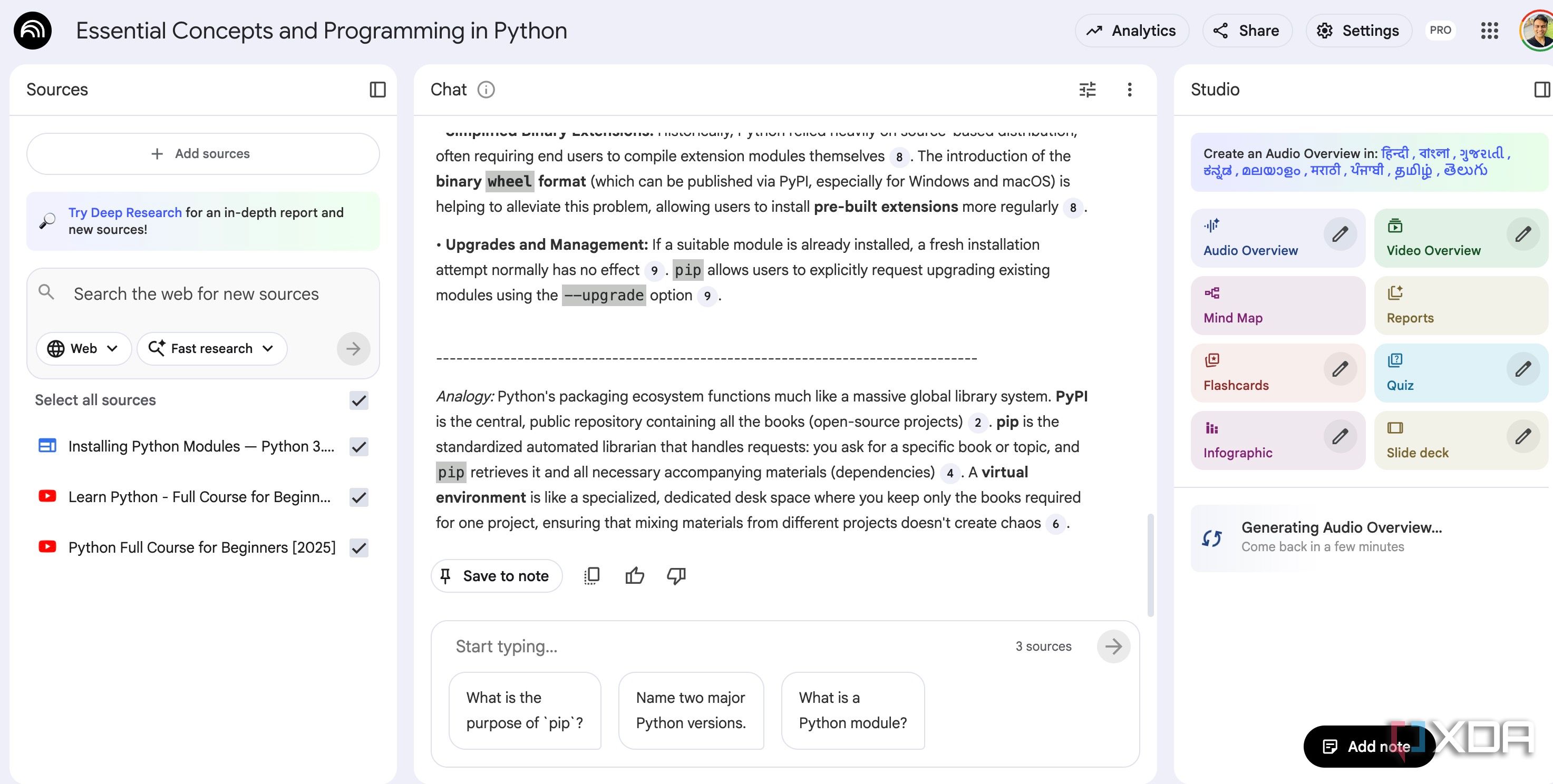Viewport: 1553px width, 784px height.
Task: Collapse the Studio panel
Action: (x=1541, y=90)
